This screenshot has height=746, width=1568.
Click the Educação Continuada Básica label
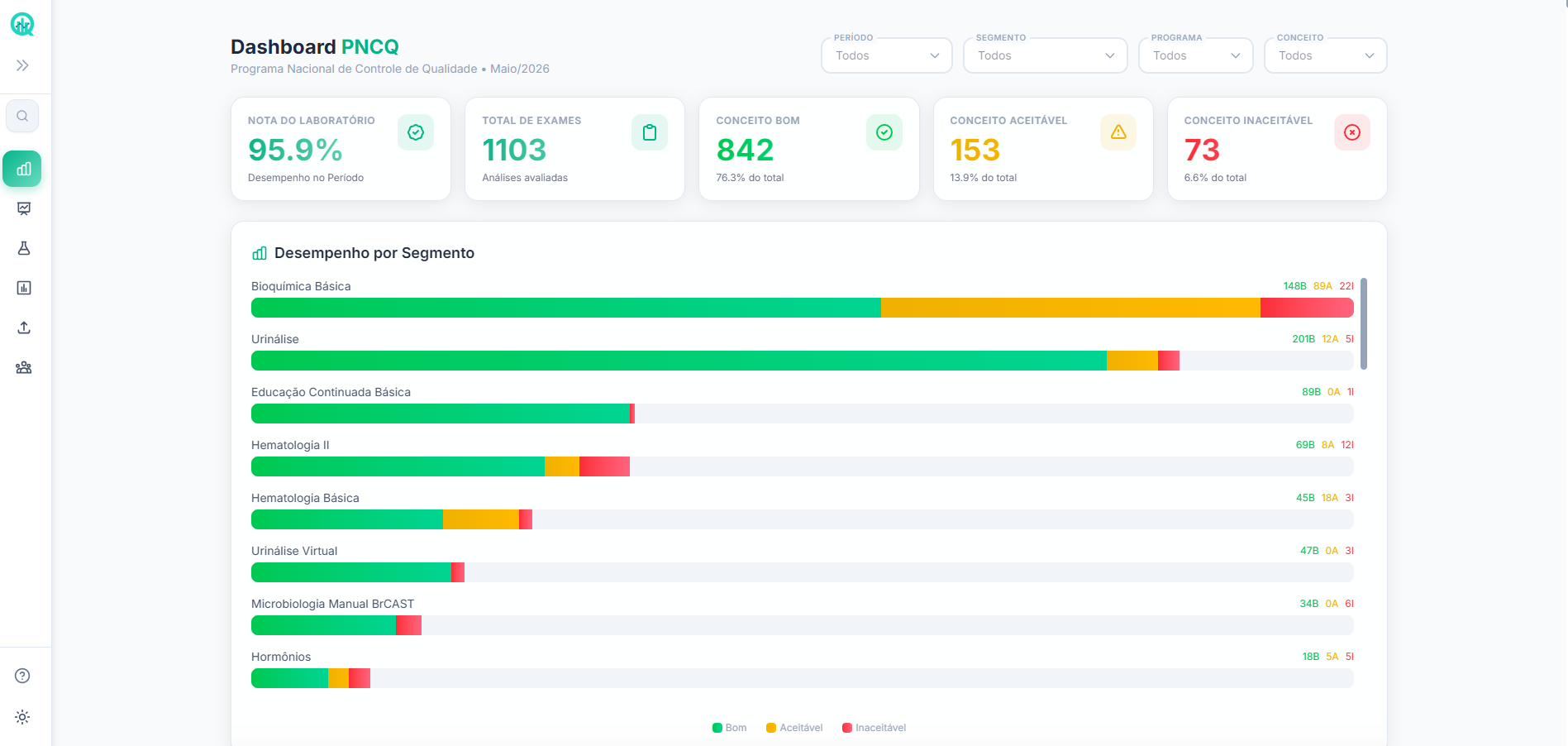[x=331, y=392]
